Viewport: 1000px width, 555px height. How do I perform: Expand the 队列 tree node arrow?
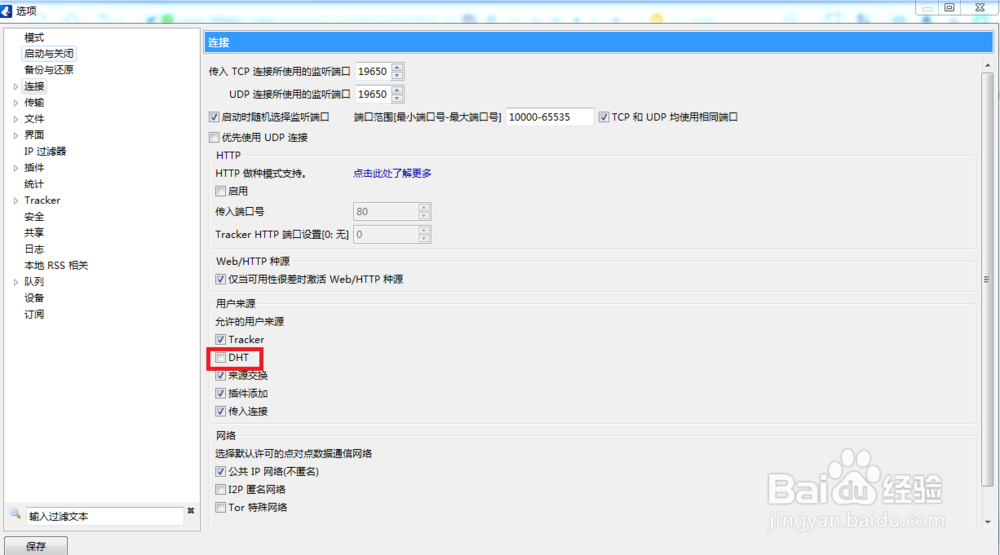[16, 282]
